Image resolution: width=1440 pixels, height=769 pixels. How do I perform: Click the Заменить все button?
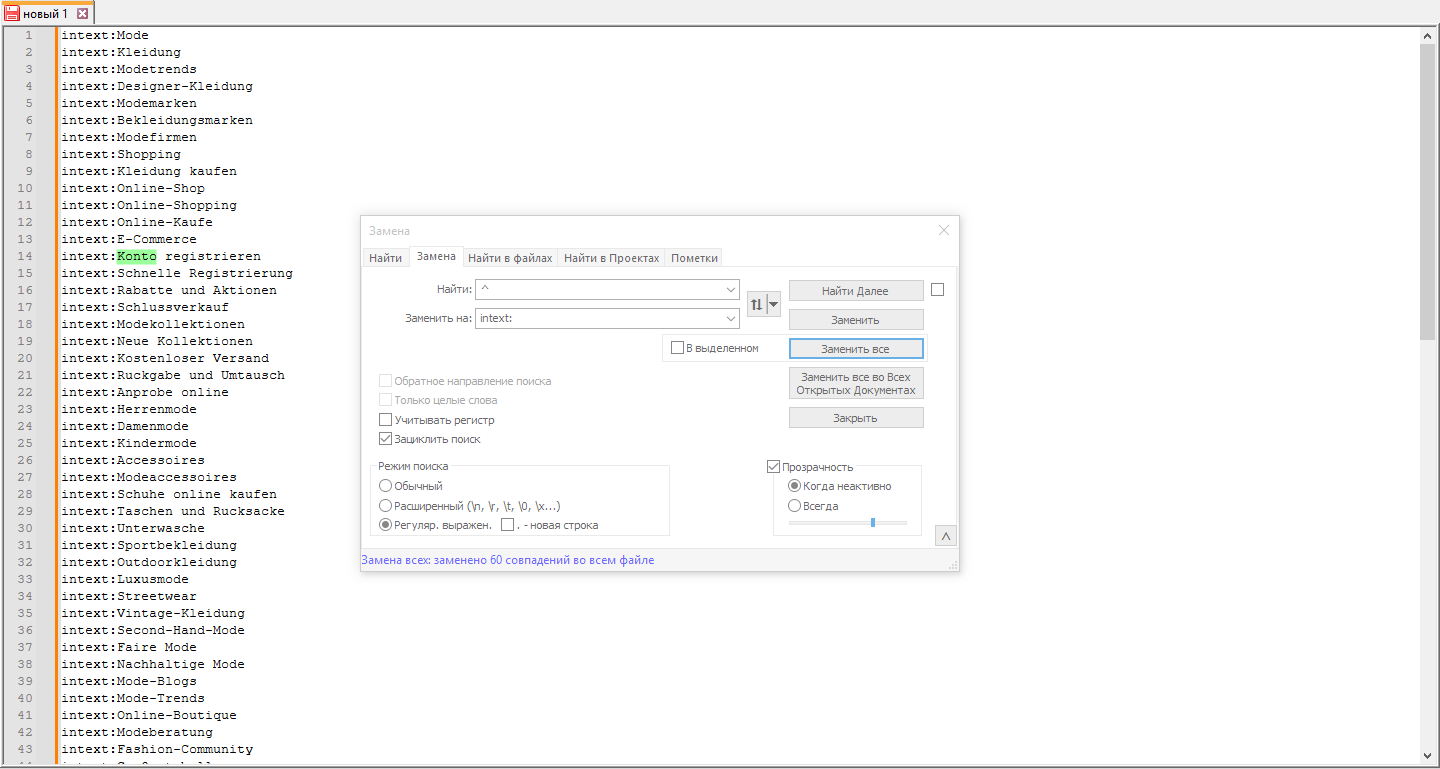(856, 349)
